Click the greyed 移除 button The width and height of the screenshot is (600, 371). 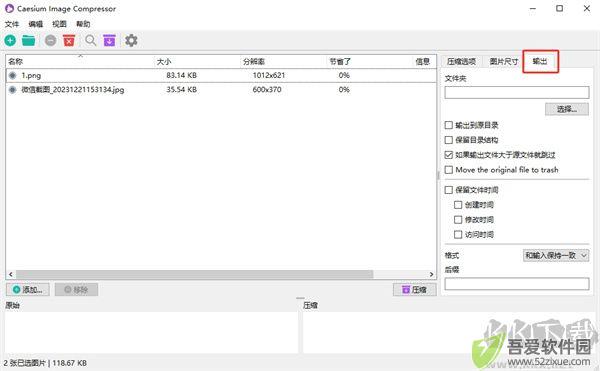(x=76, y=290)
